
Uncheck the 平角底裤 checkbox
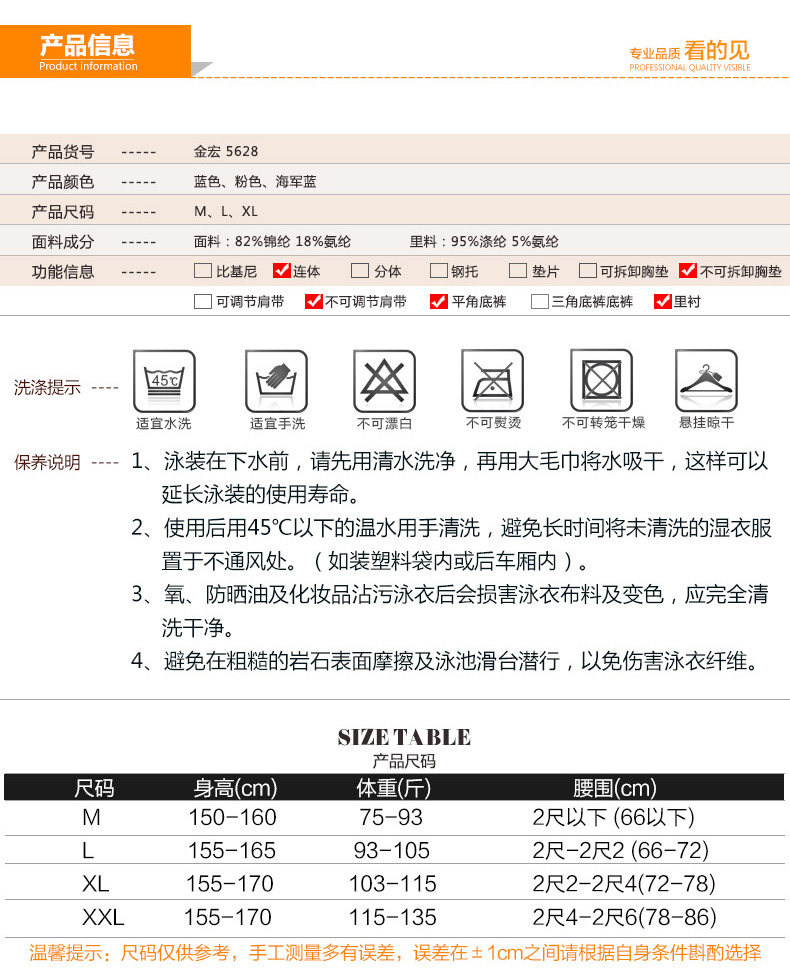(439, 301)
